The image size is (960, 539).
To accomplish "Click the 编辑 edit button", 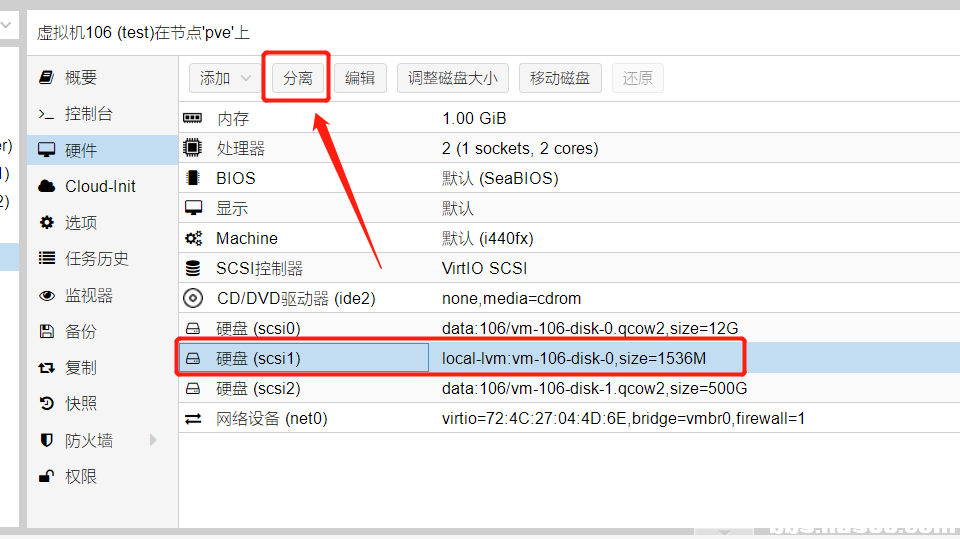I will click(x=360, y=78).
